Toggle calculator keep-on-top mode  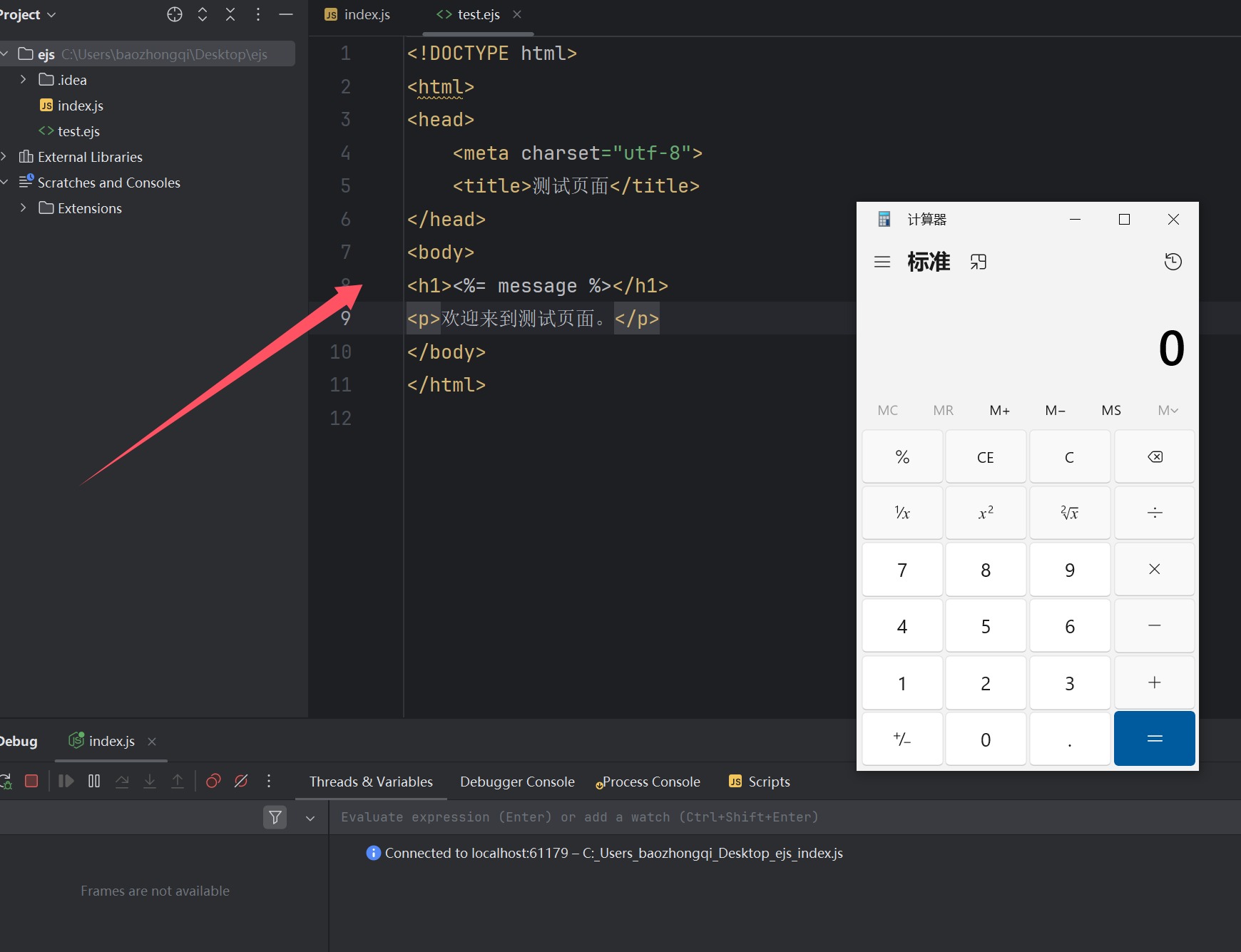coord(979,262)
